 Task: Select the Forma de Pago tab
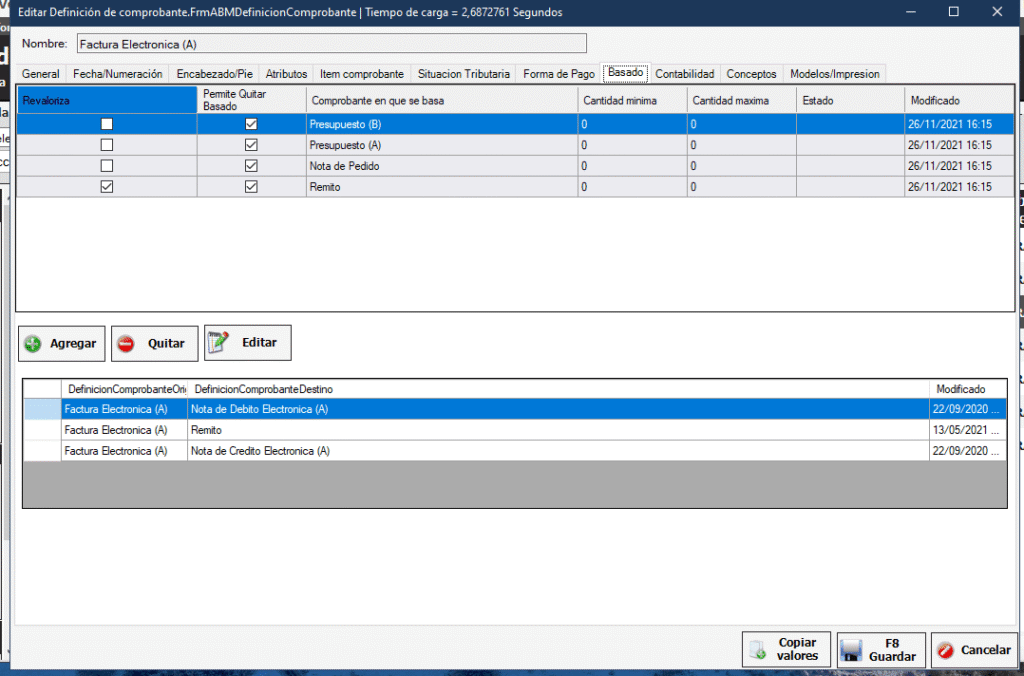(x=559, y=74)
